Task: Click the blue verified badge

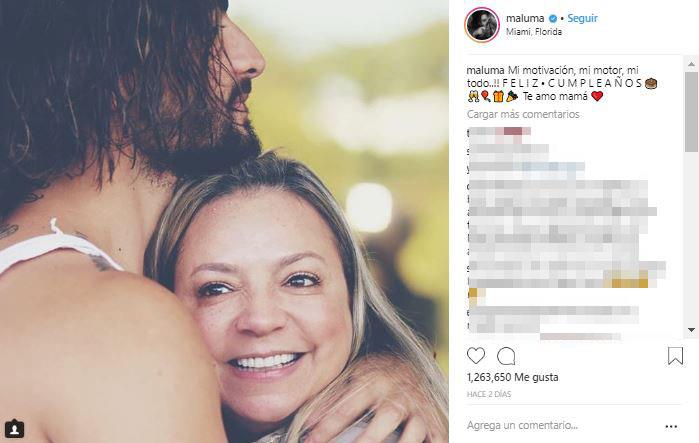Action: [552, 19]
